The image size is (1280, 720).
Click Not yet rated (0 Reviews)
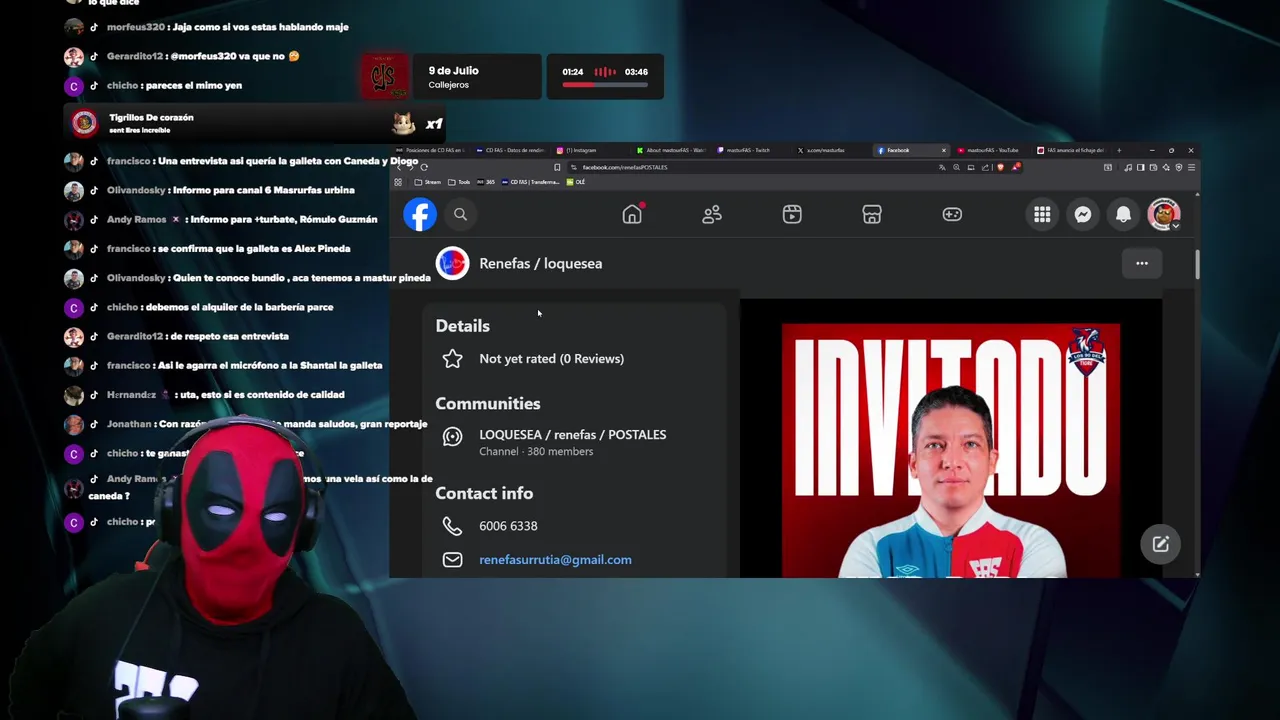click(x=551, y=358)
